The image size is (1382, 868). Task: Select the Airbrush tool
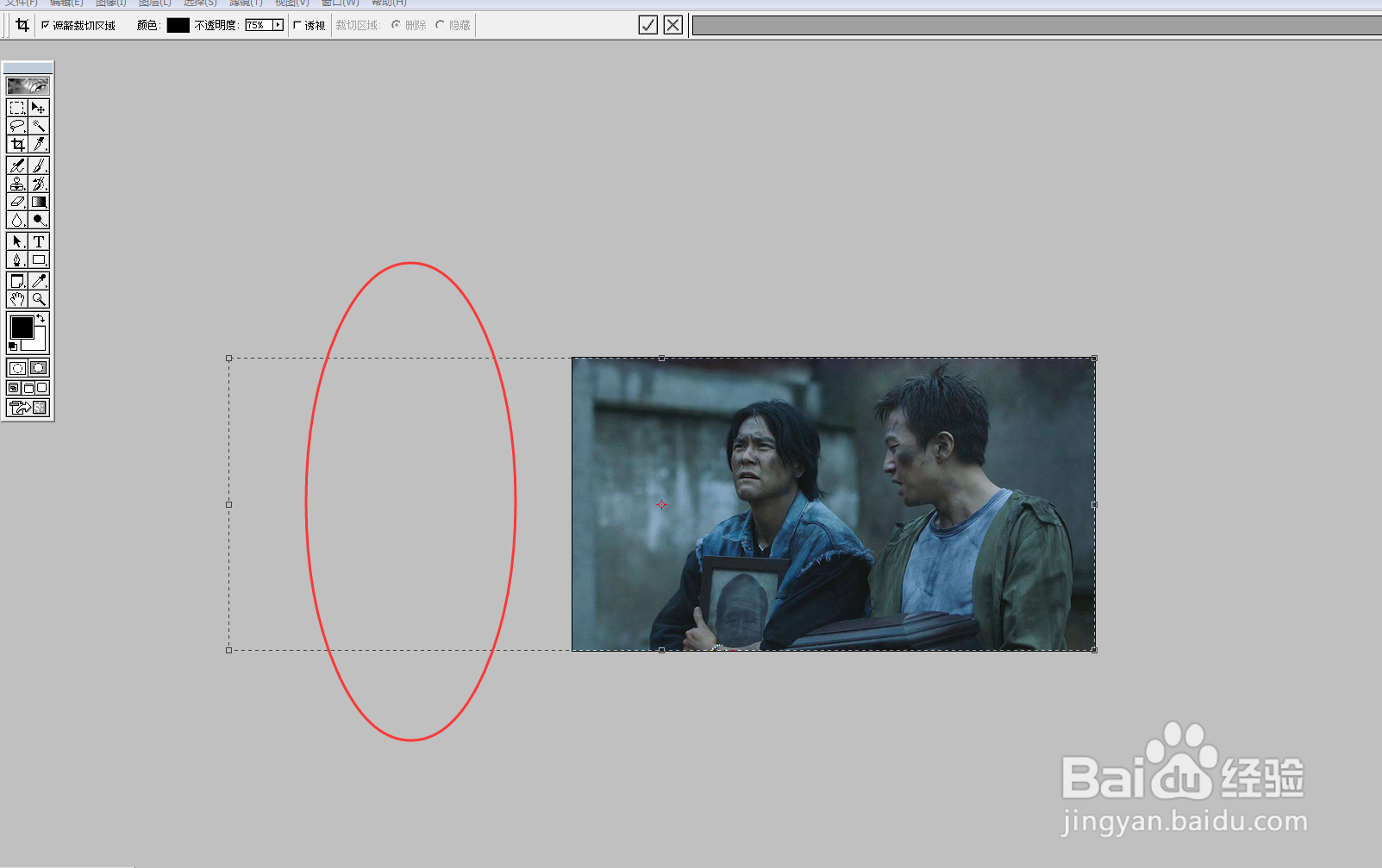click(x=16, y=165)
